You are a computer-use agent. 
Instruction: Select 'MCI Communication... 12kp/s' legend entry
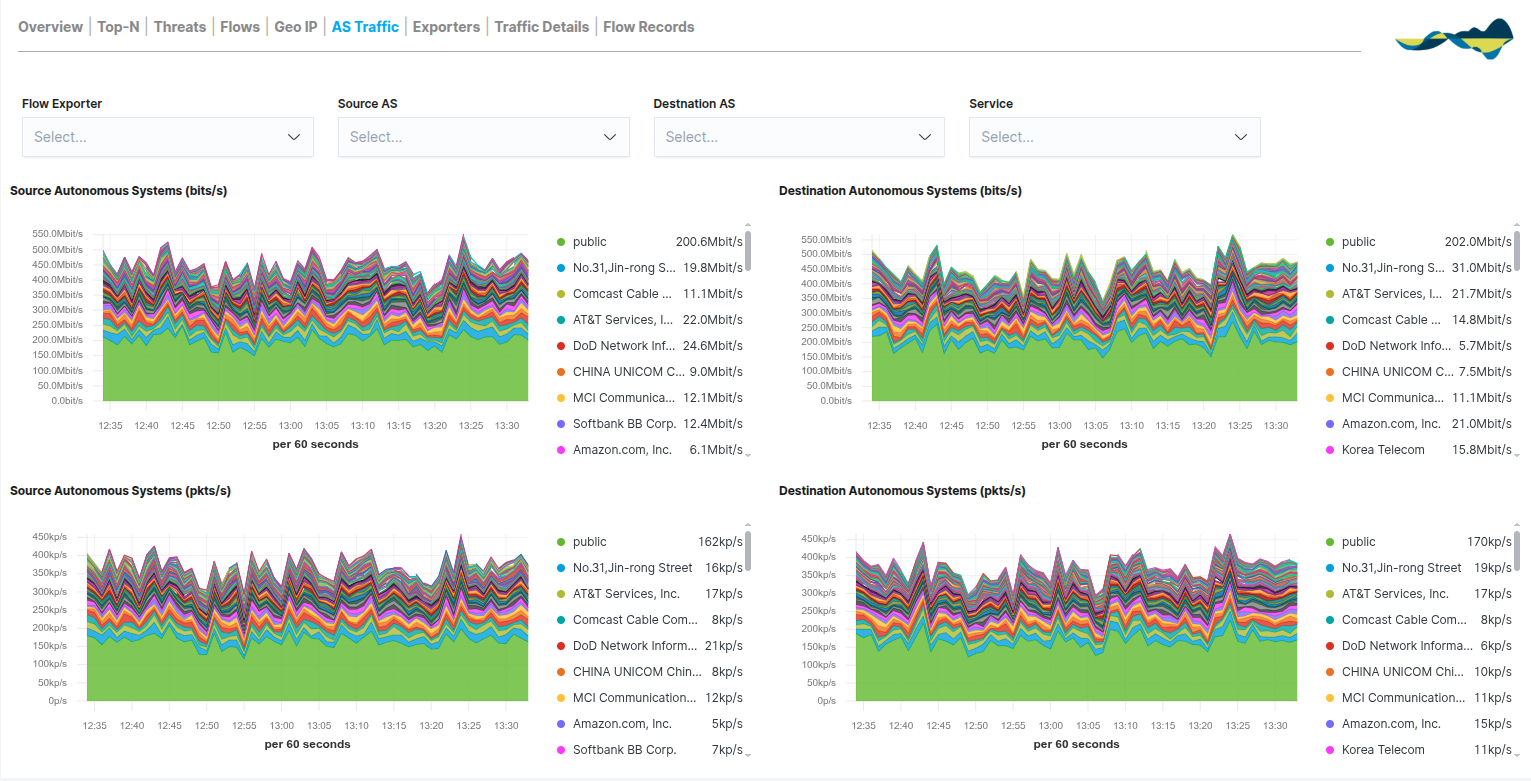click(649, 698)
